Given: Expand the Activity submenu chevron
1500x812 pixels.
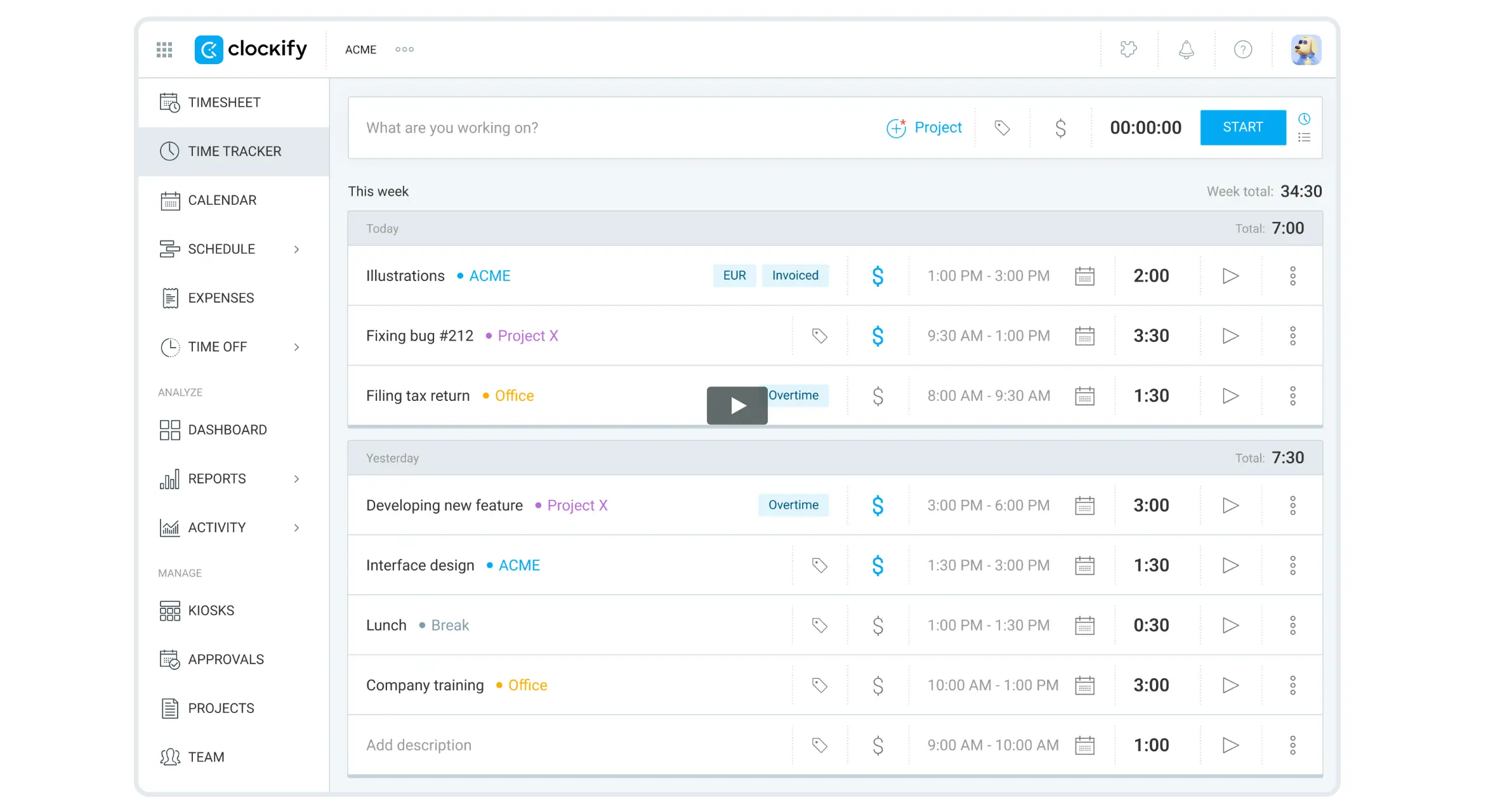Looking at the screenshot, I should click(296, 528).
